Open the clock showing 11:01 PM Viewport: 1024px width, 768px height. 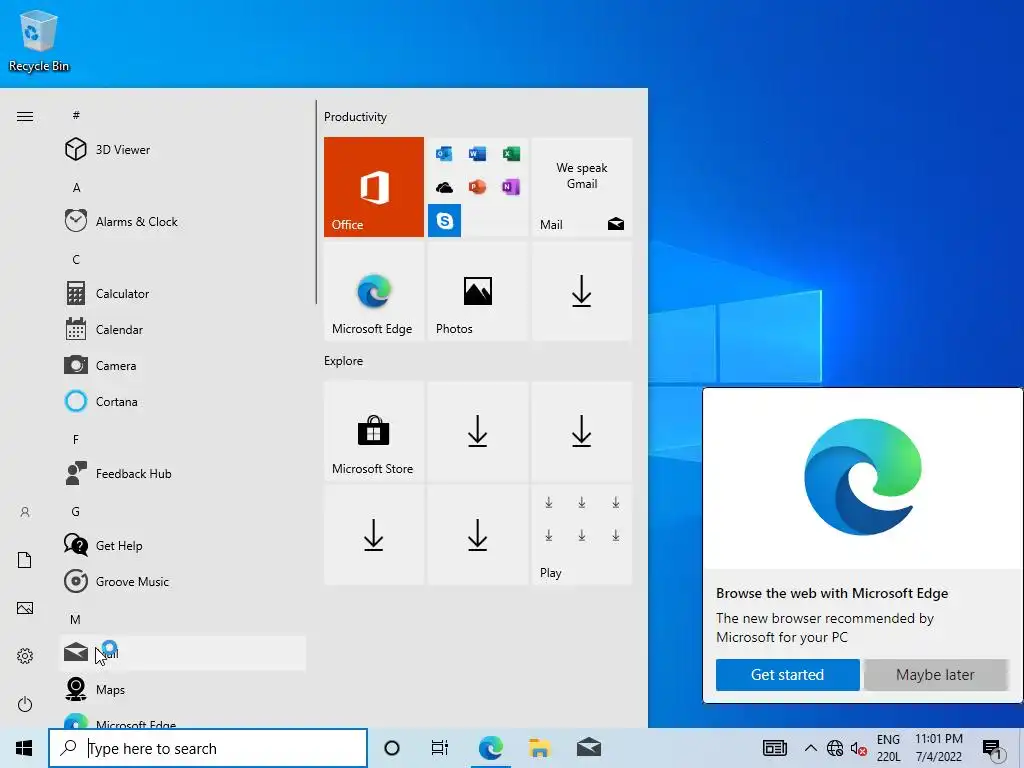tap(938, 748)
